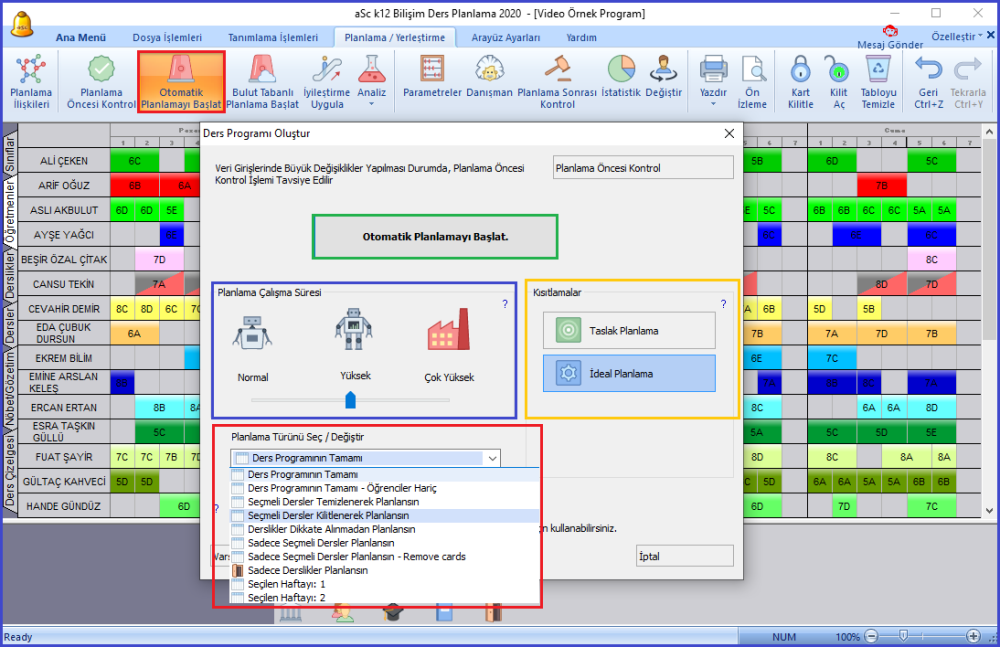Open Arayüz Ayarları tab
The image size is (1000, 647).
(x=506, y=38)
